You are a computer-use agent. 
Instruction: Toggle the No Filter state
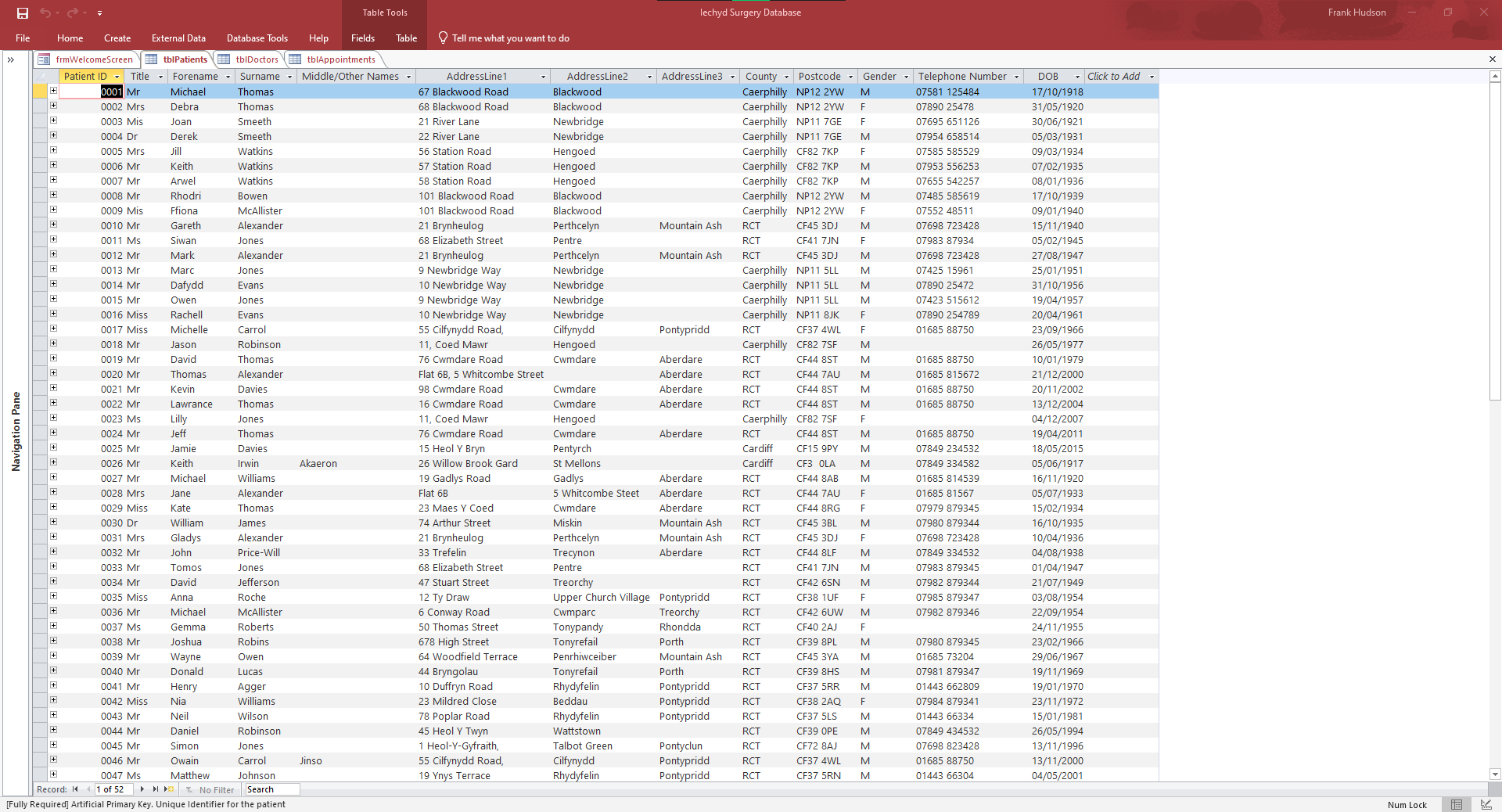(210, 789)
